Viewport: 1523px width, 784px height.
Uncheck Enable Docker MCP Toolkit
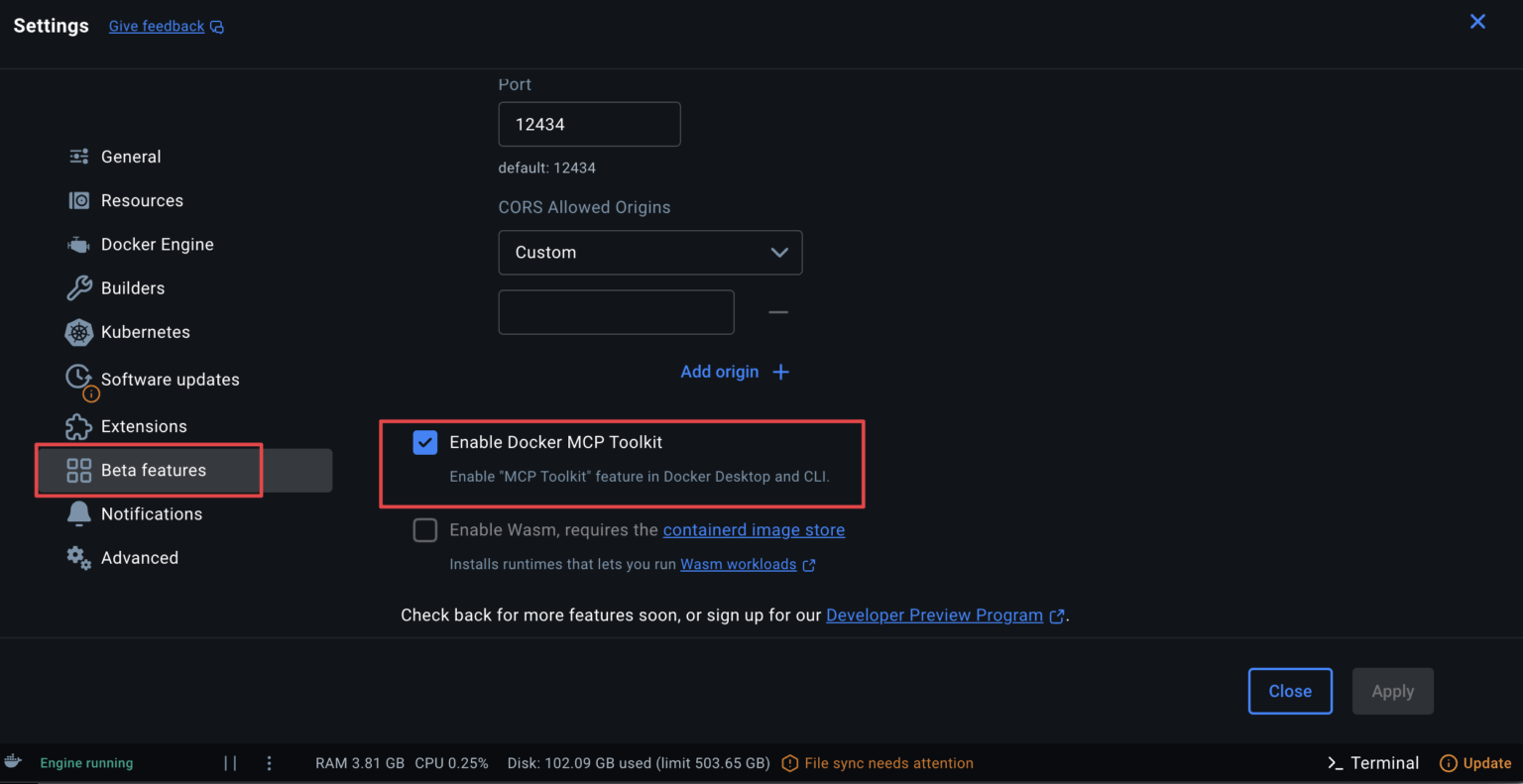424,442
